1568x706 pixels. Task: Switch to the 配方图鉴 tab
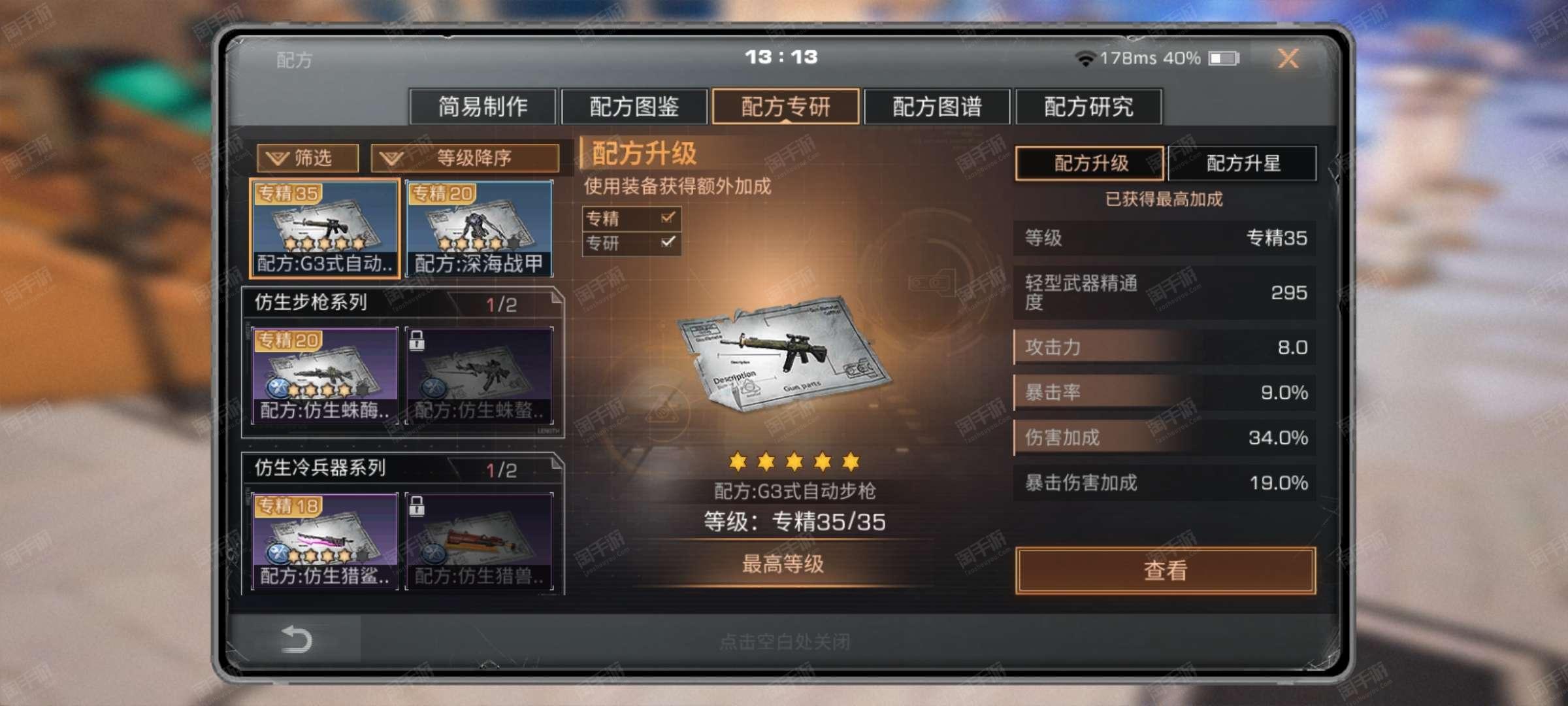click(x=634, y=107)
